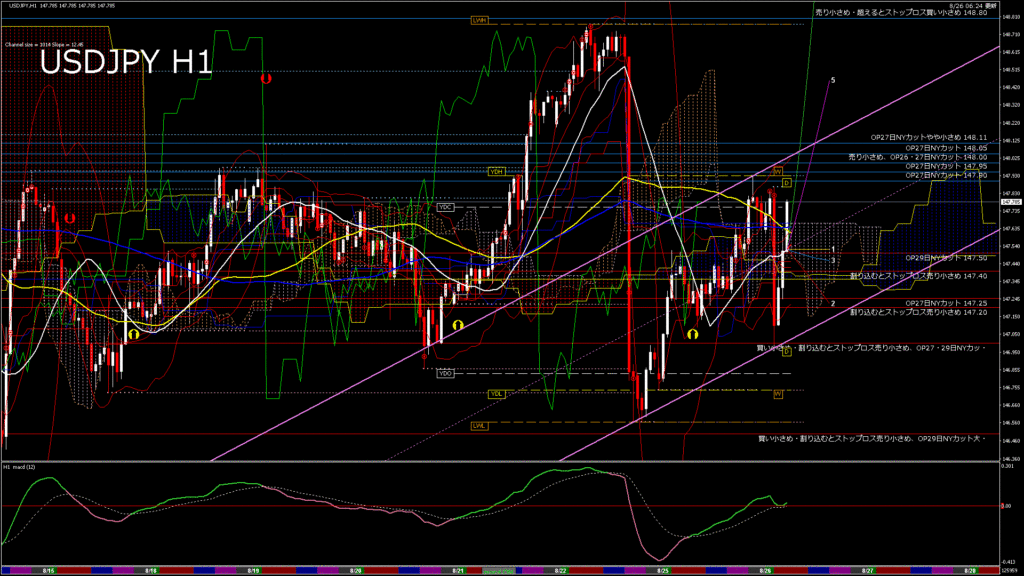Select the YDH level label
The width and height of the screenshot is (1024, 576).
pos(495,171)
